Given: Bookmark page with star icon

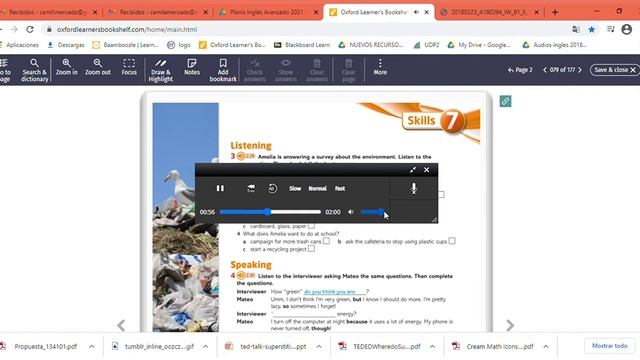Looking at the screenshot, I should click(591, 29).
